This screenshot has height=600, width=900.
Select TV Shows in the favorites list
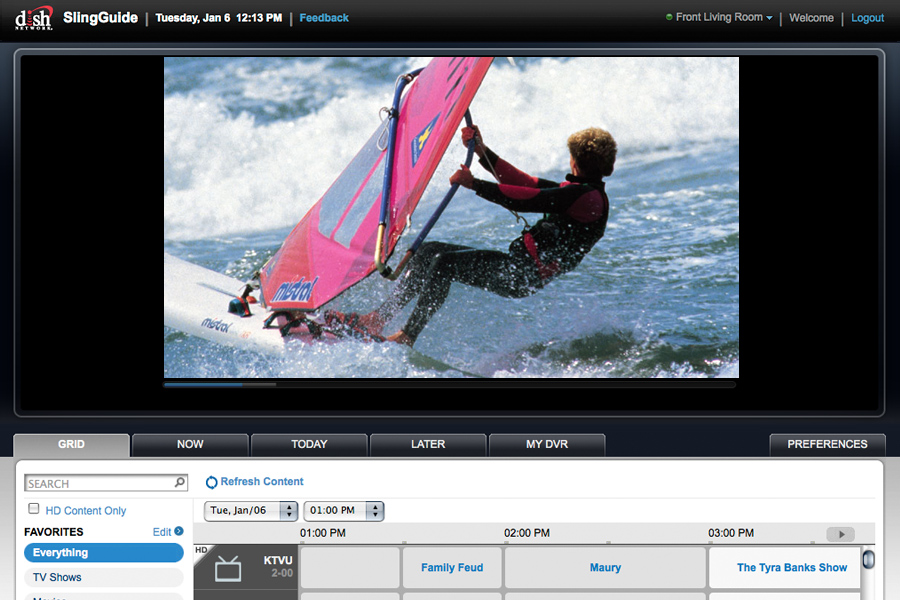[58, 577]
